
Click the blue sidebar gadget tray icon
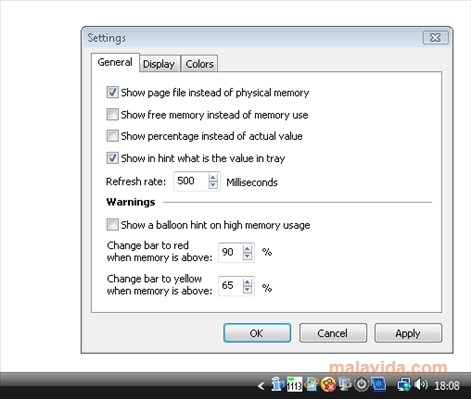click(379, 384)
